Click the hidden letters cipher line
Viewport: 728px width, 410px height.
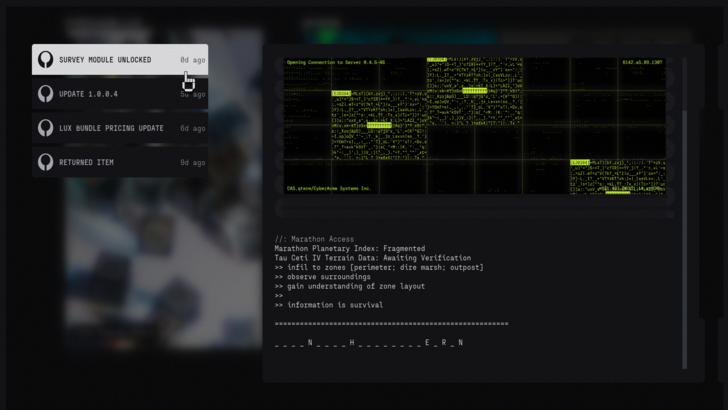(369, 343)
